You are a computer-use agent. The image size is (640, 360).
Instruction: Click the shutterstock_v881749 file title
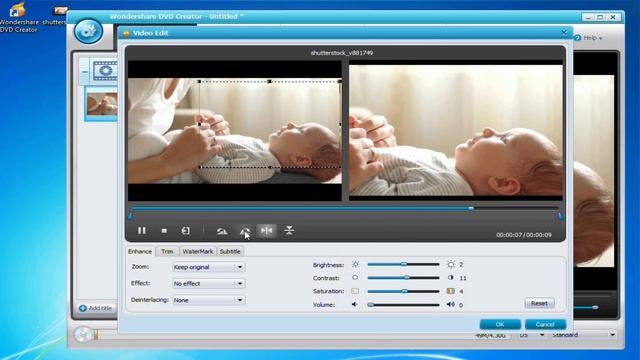[342, 53]
